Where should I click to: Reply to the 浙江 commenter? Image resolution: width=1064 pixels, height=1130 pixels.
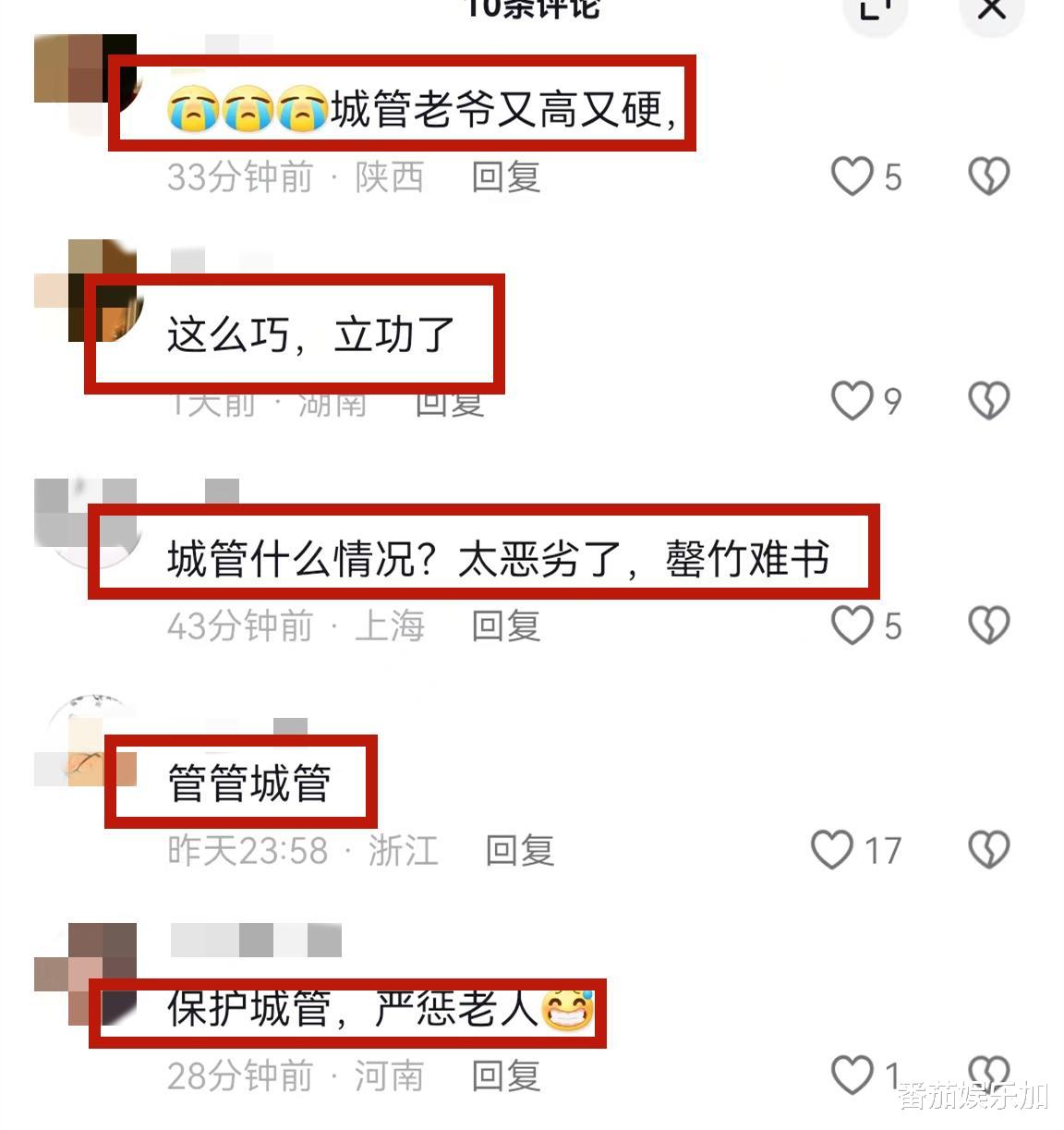click(520, 850)
